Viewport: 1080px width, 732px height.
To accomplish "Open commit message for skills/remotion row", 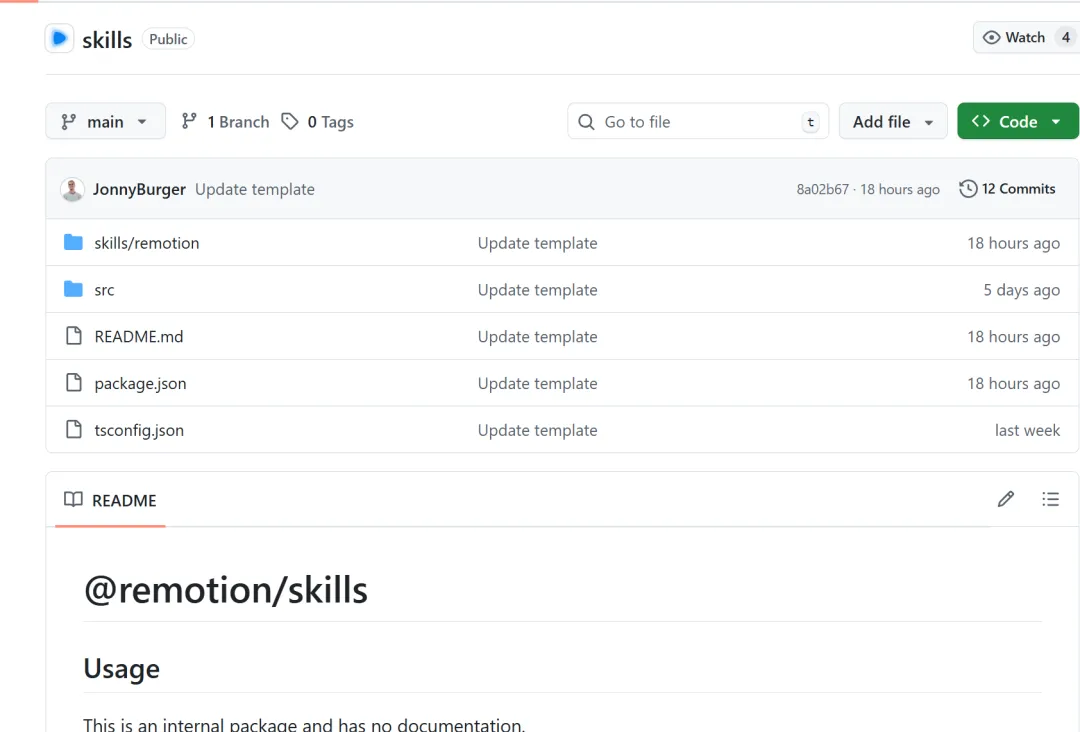I will (x=537, y=243).
